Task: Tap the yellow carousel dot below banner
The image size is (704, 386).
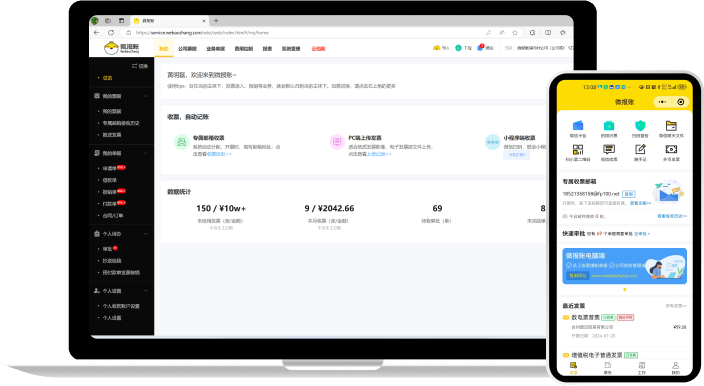Action: pos(625,290)
